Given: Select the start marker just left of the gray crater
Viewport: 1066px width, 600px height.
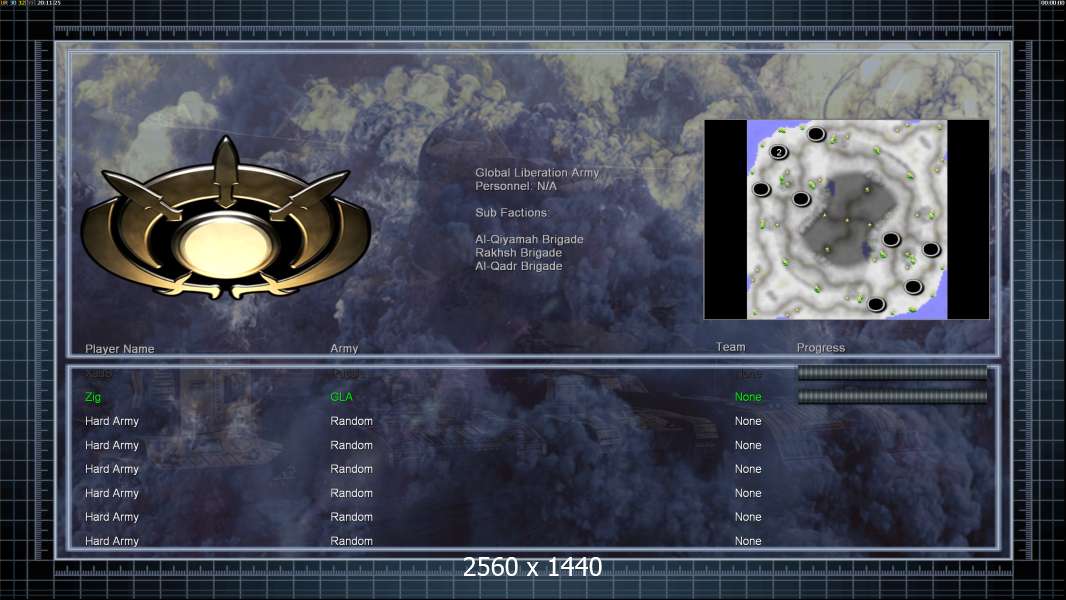Looking at the screenshot, I should 802,199.
